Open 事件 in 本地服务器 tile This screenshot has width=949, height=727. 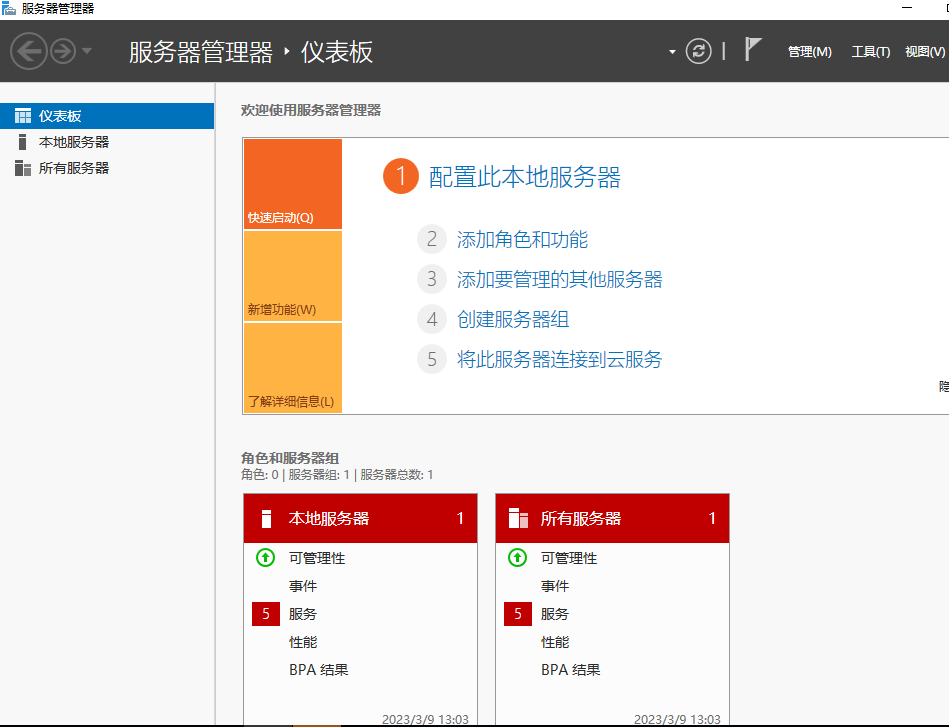point(303,586)
